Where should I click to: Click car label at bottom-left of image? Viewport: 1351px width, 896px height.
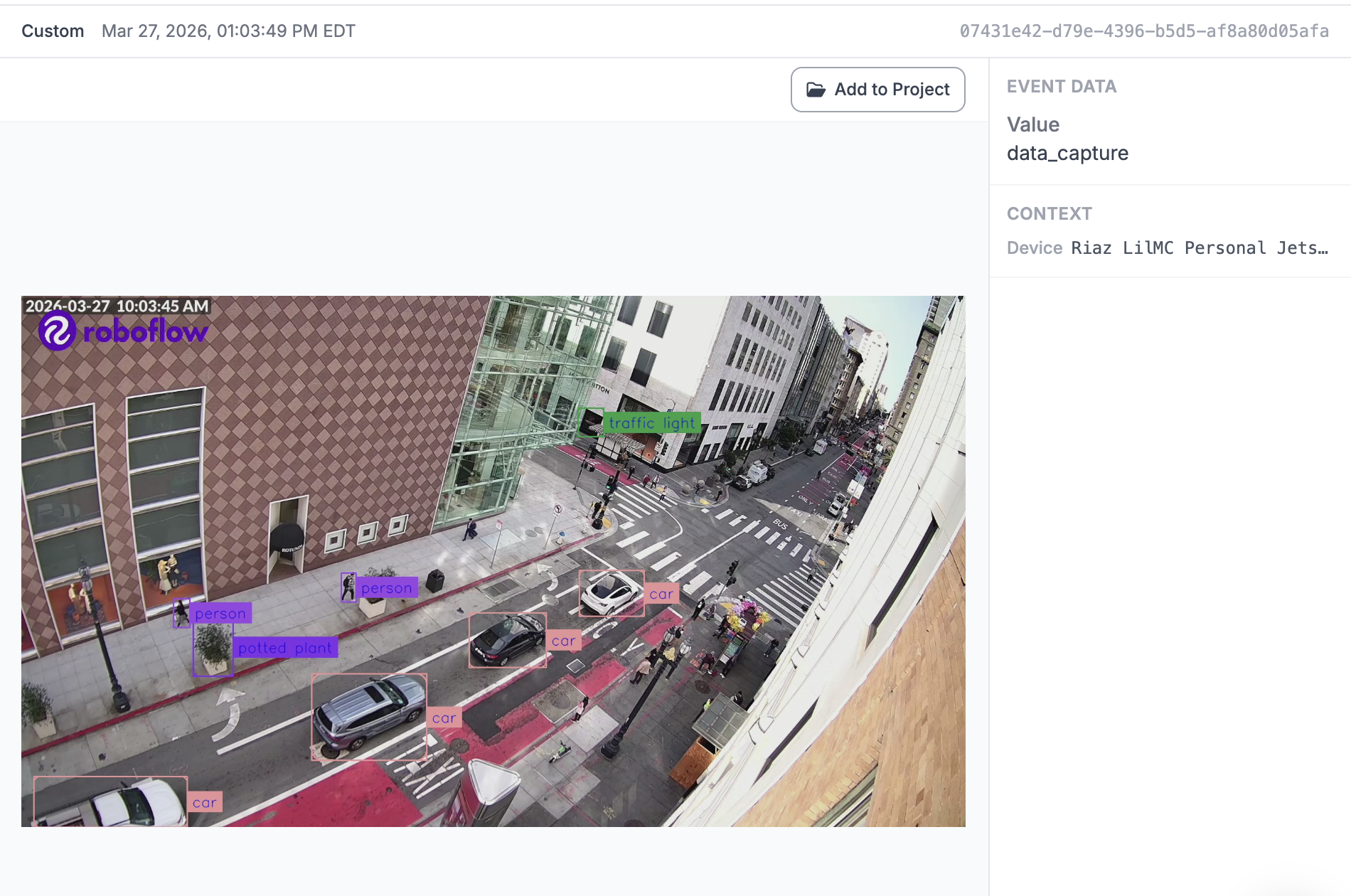pyautogui.click(x=204, y=802)
